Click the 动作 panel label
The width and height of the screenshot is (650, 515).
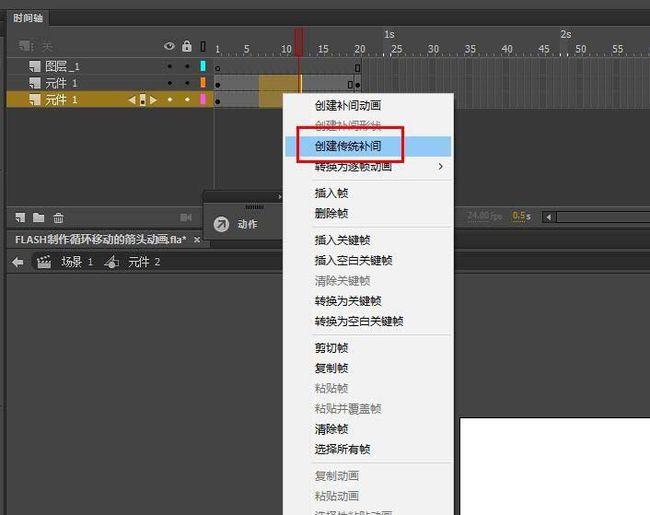pos(247,224)
